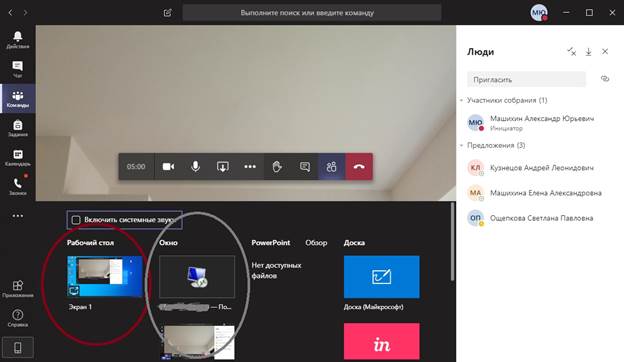Viewport: 624px width, 362px height.
Task: Toggle the participants panel button
Action: pyautogui.click(x=332, y=166)
